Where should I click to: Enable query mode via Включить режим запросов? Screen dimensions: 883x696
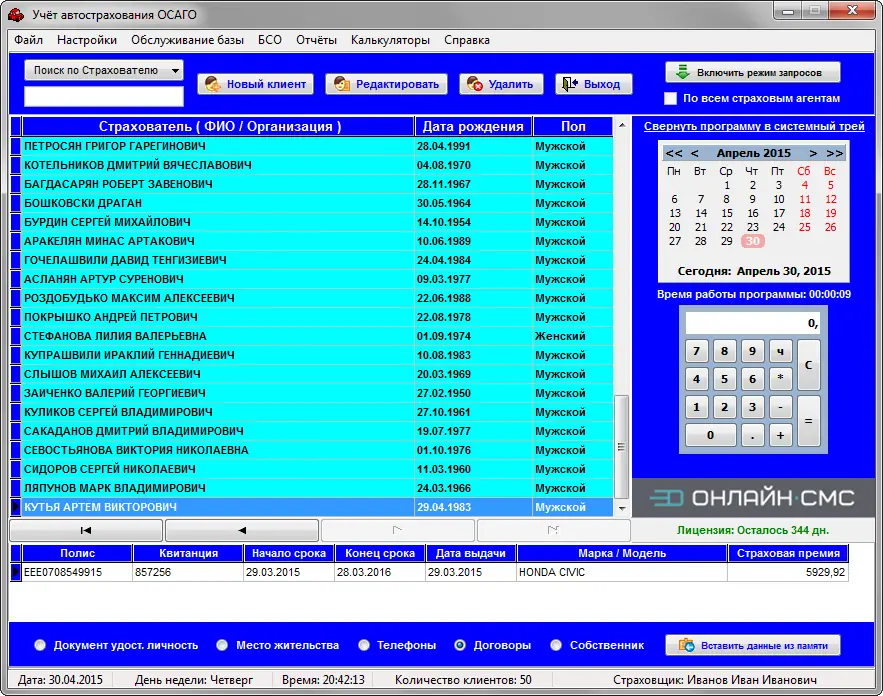click(752, 73)
